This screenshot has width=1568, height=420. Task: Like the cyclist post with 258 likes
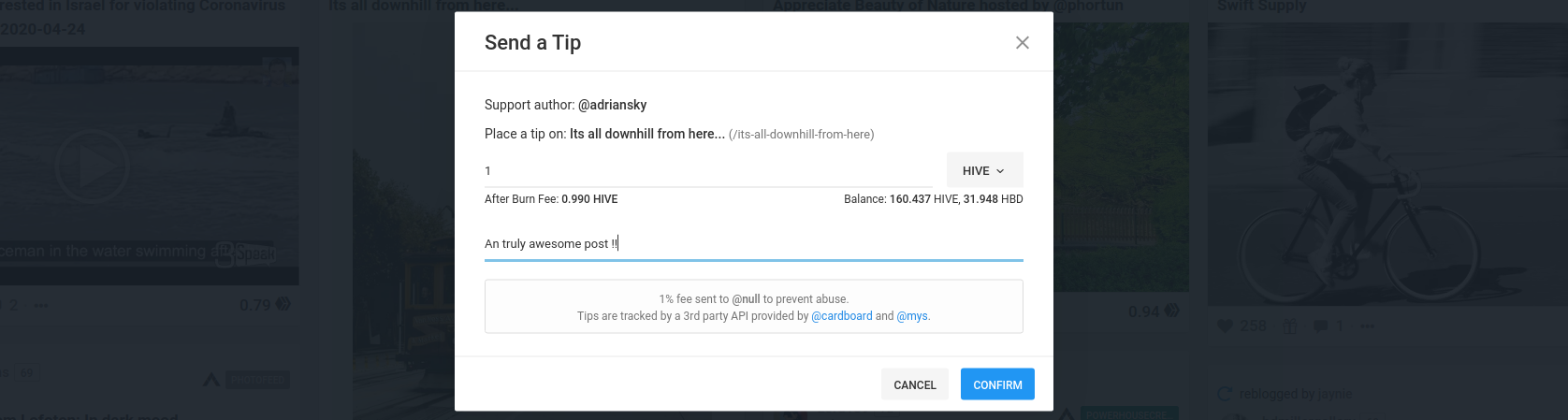[x=1225, y=326]
